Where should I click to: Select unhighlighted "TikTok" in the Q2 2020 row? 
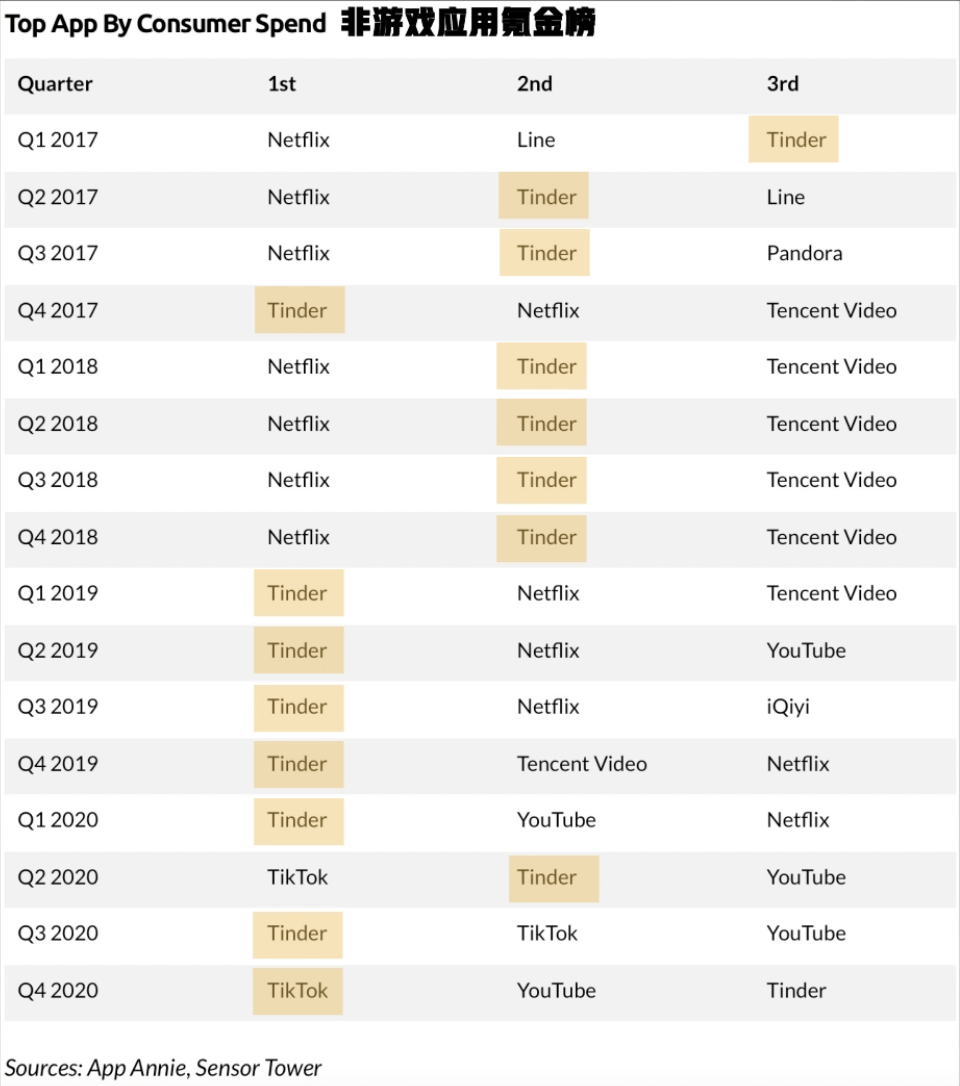tap(297, 877)
